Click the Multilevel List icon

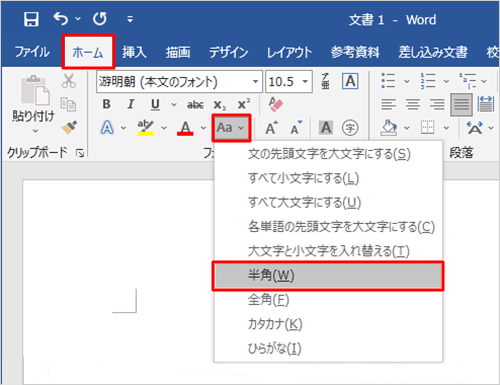tap(467, 81)
